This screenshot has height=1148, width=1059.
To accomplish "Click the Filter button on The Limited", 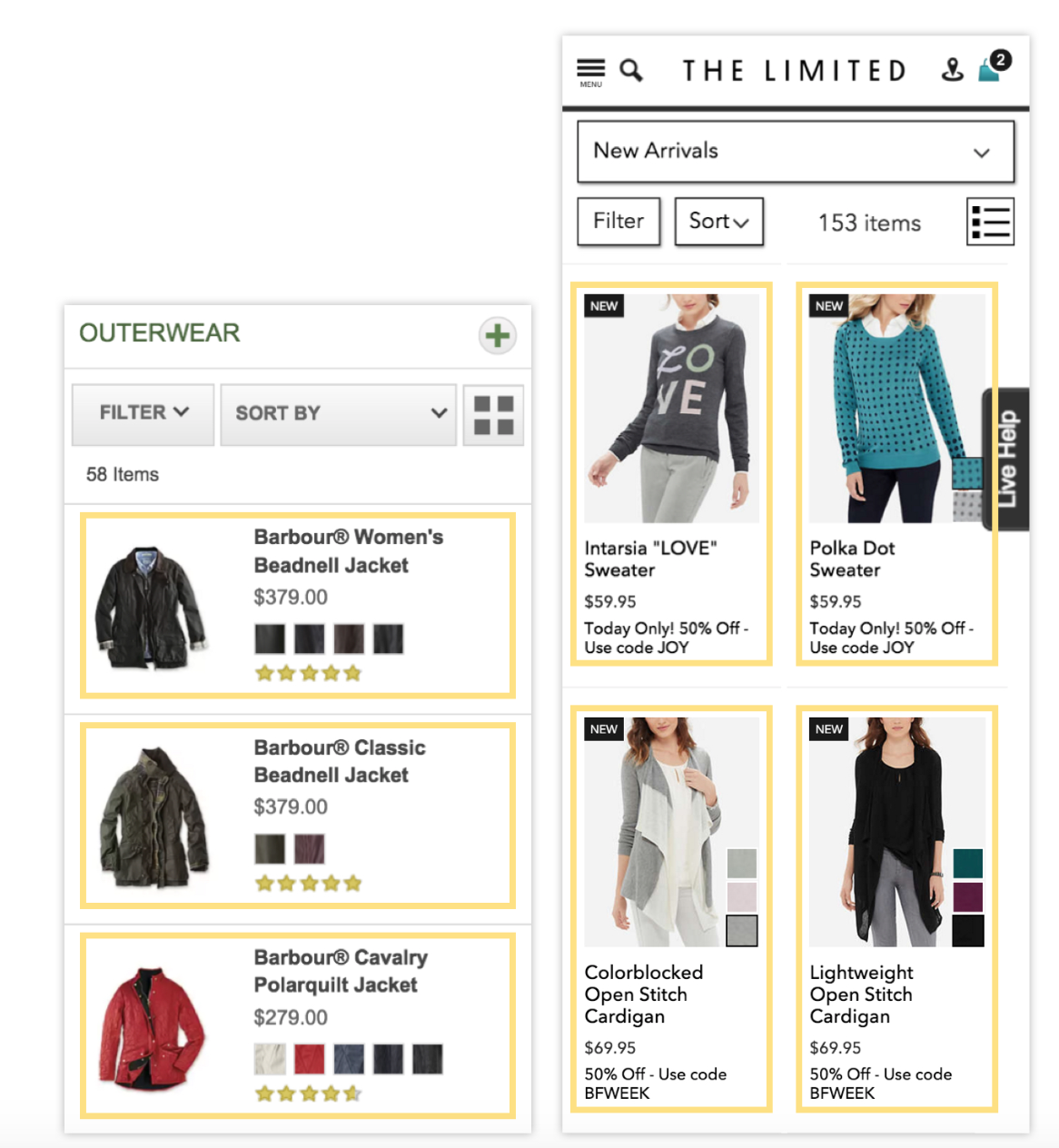I will (x=619, y=222).
